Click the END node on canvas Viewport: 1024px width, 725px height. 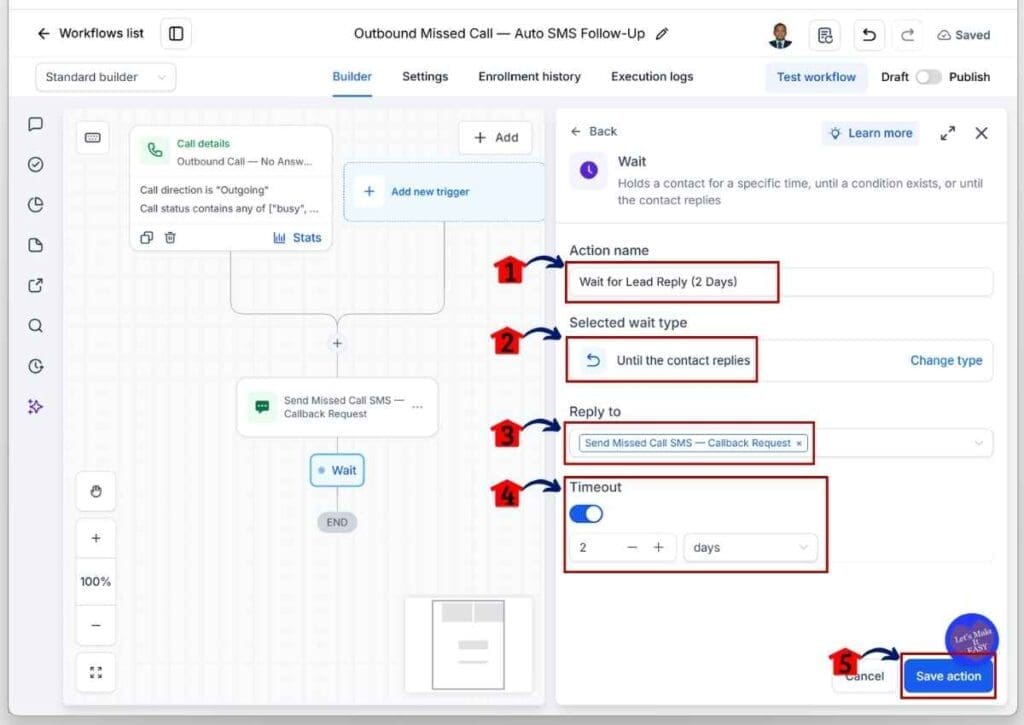point(337,523)
